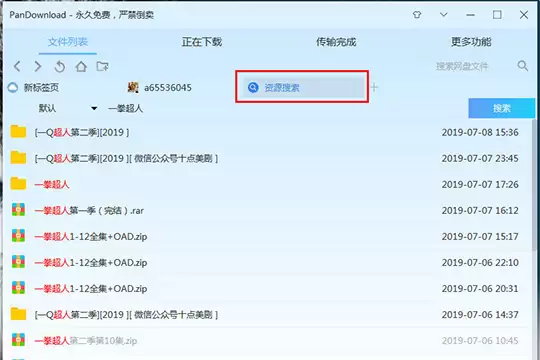Create a new folder
Viewport: 540px width, 360px height.
click(102, 66)
